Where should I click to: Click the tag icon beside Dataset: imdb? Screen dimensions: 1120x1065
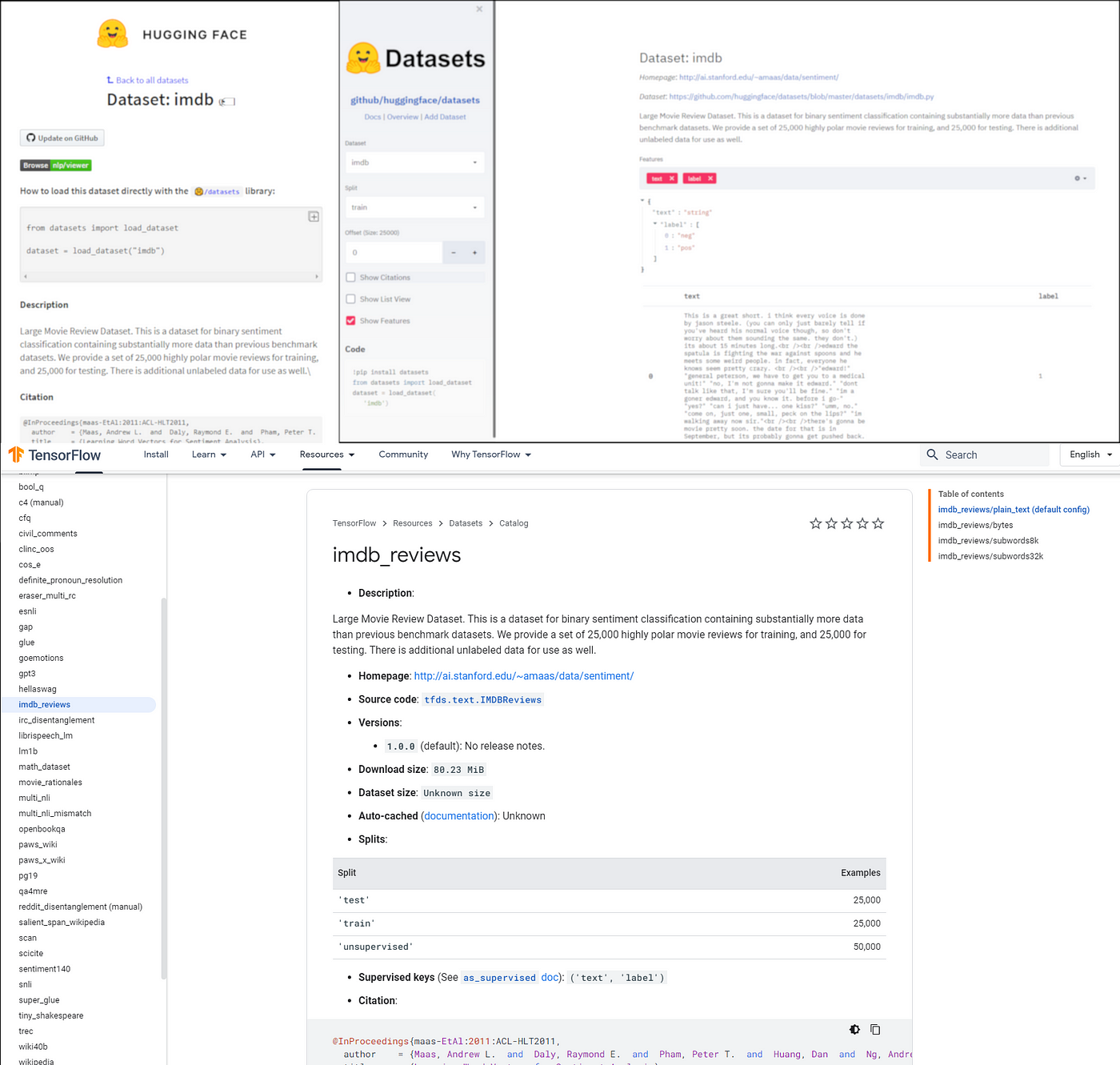[x=227, y=102]
